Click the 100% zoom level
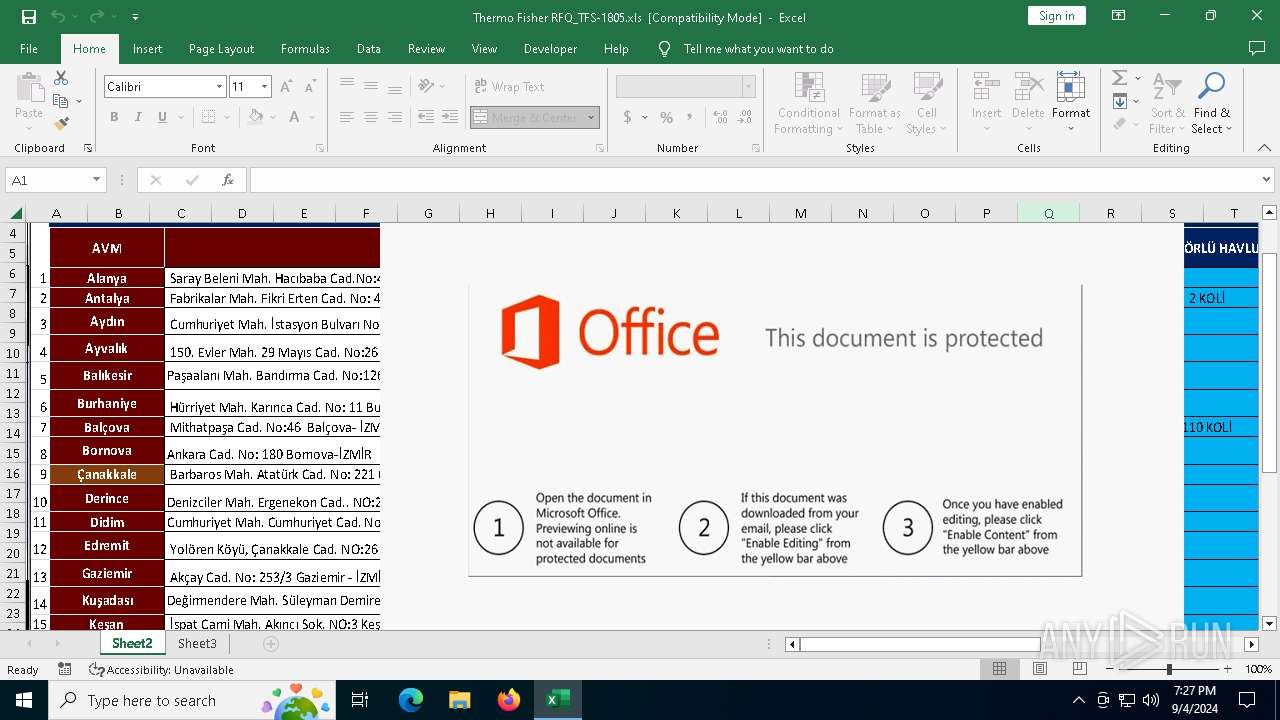This screenshot has width=1280, height=720. [1258, 669]
